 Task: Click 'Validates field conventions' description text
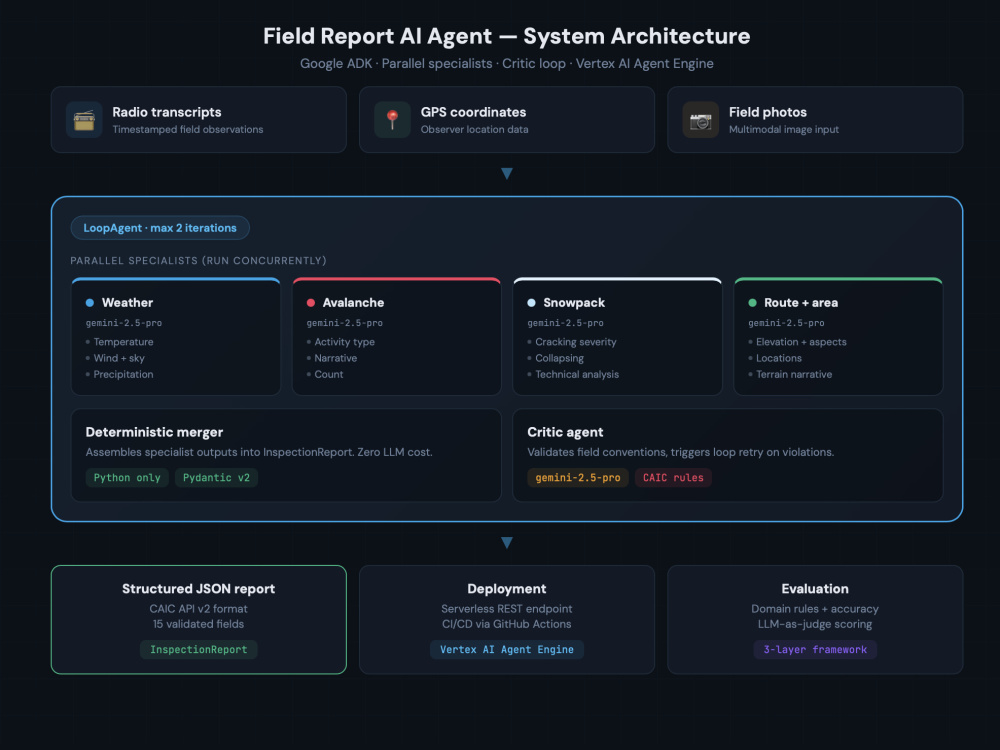pos(680,452)
